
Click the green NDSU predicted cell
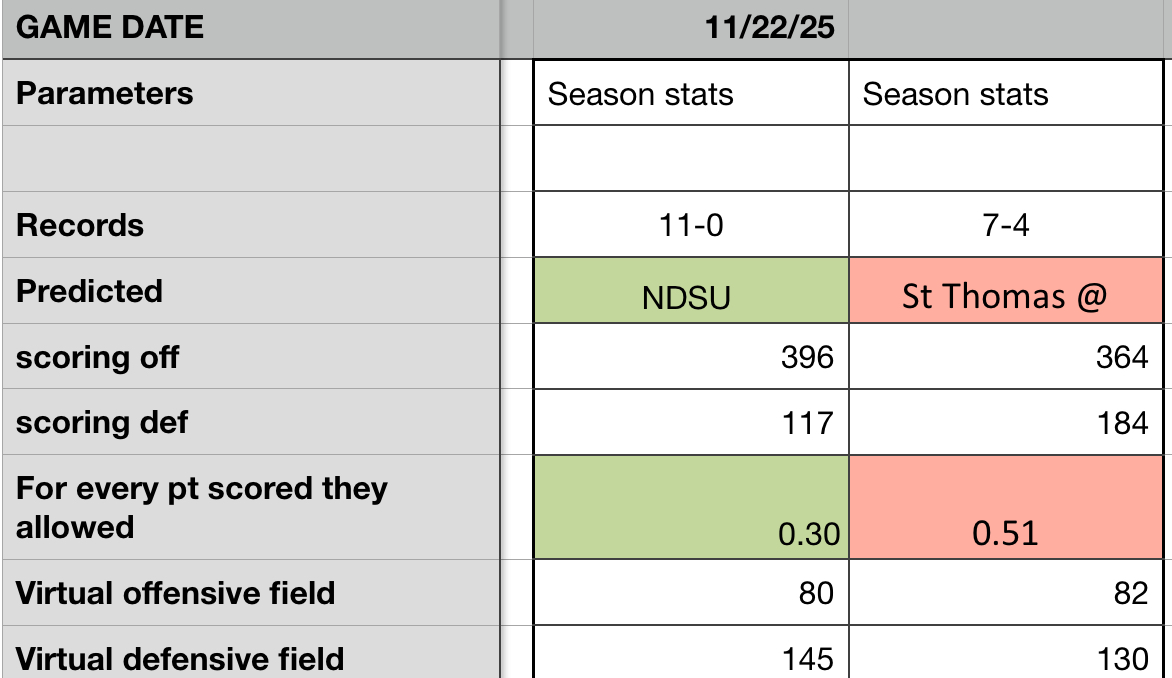coord(691,291)
